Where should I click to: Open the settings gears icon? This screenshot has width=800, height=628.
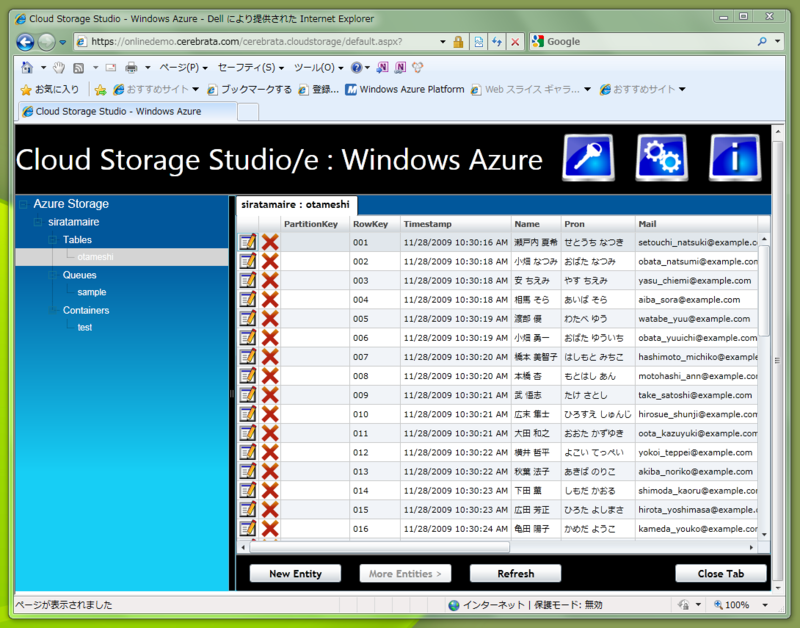click(662, 157)
